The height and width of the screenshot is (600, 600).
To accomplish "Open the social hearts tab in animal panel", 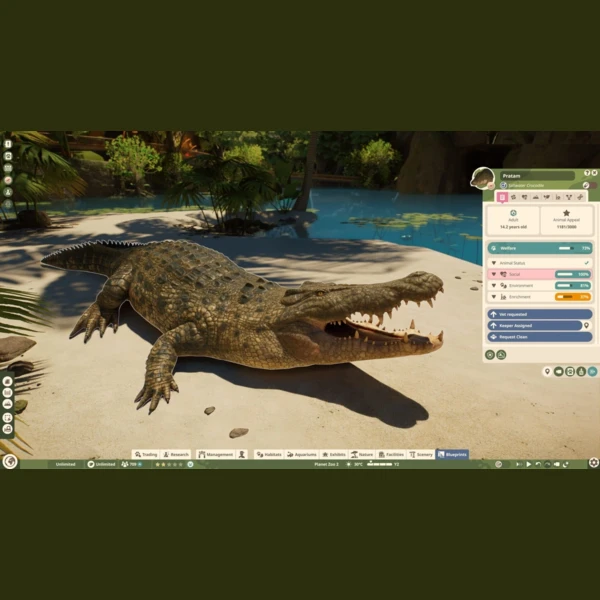I will coord(525,197).
